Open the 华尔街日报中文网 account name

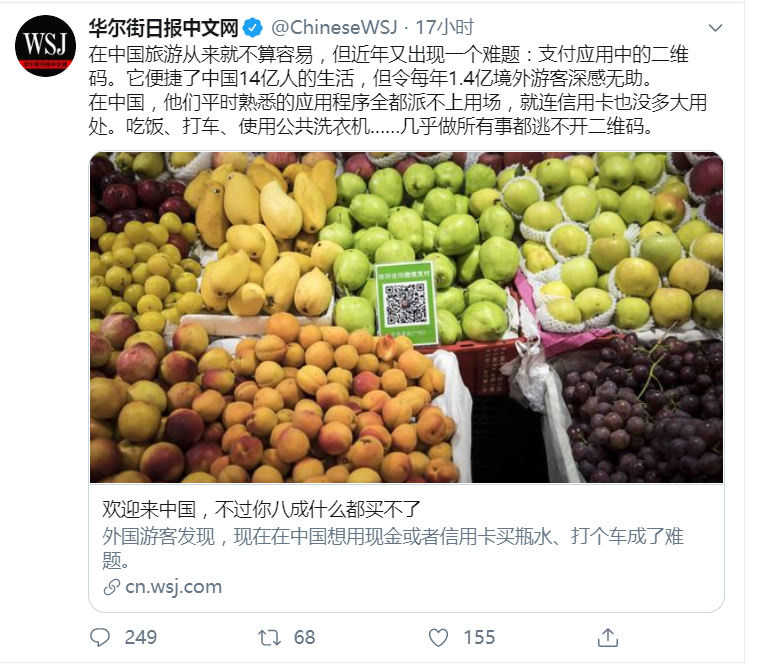coord(163,28)
